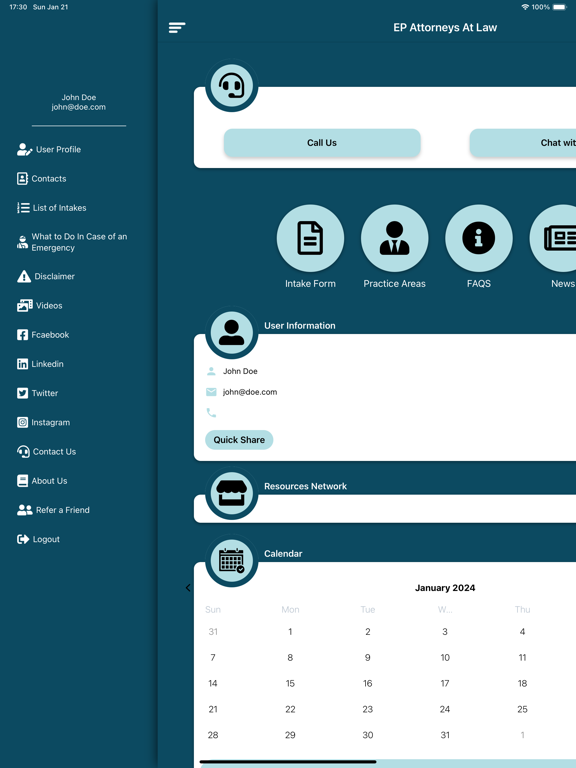
Task: Click the email envelope icon beside john@doe.com
Action: [211, 392]
